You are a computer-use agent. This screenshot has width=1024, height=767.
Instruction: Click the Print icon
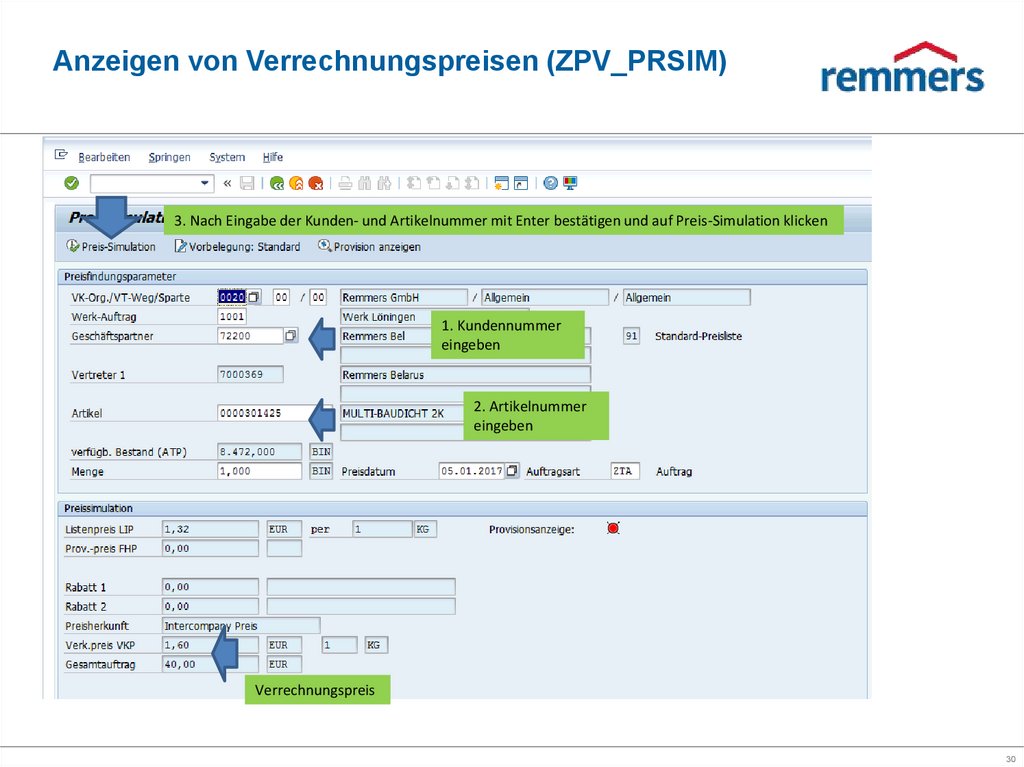tap(345, 183)
